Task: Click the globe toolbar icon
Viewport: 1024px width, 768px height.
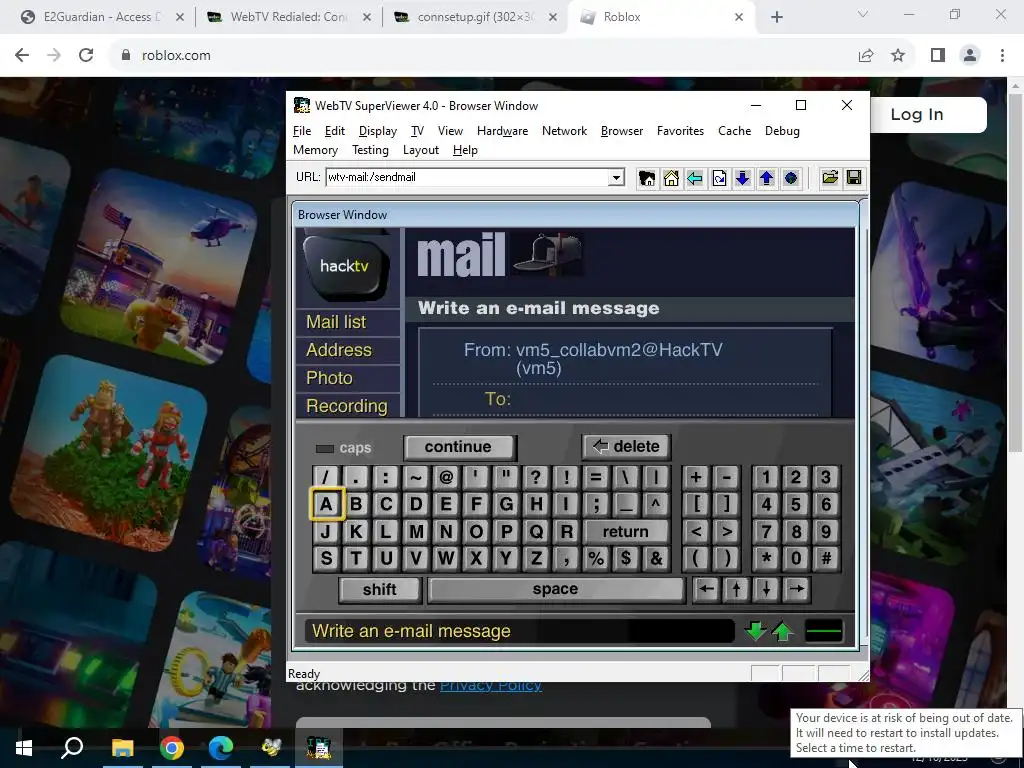Action: pyautogui.click(x=791, y=178)
